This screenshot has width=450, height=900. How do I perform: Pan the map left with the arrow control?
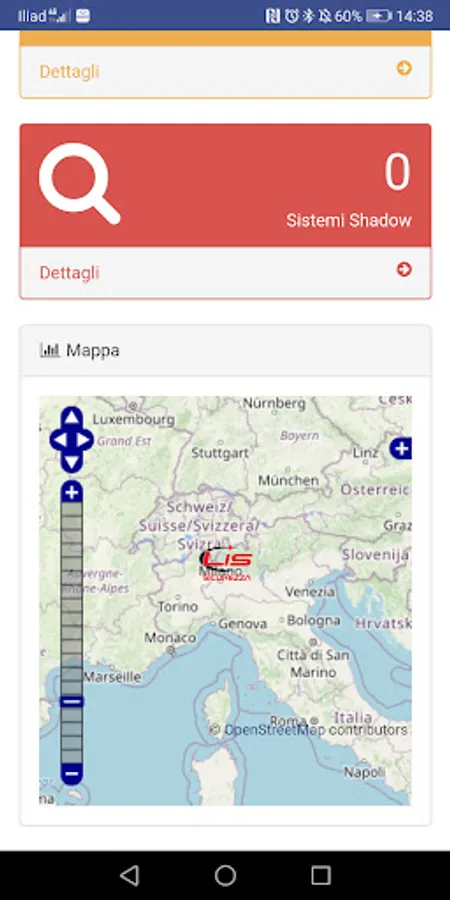[60, 440]
